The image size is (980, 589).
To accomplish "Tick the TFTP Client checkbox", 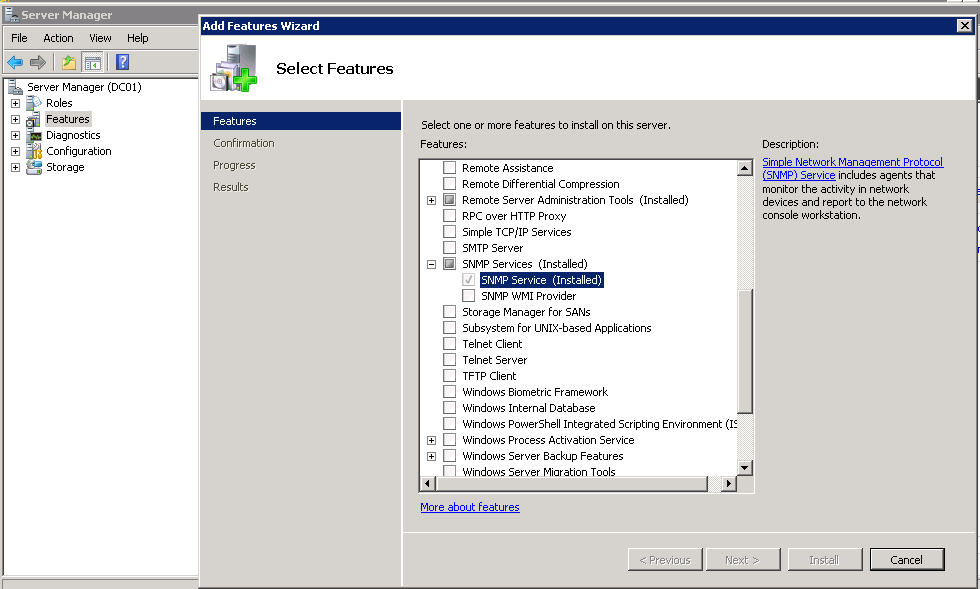I will (x=449, y=376).
